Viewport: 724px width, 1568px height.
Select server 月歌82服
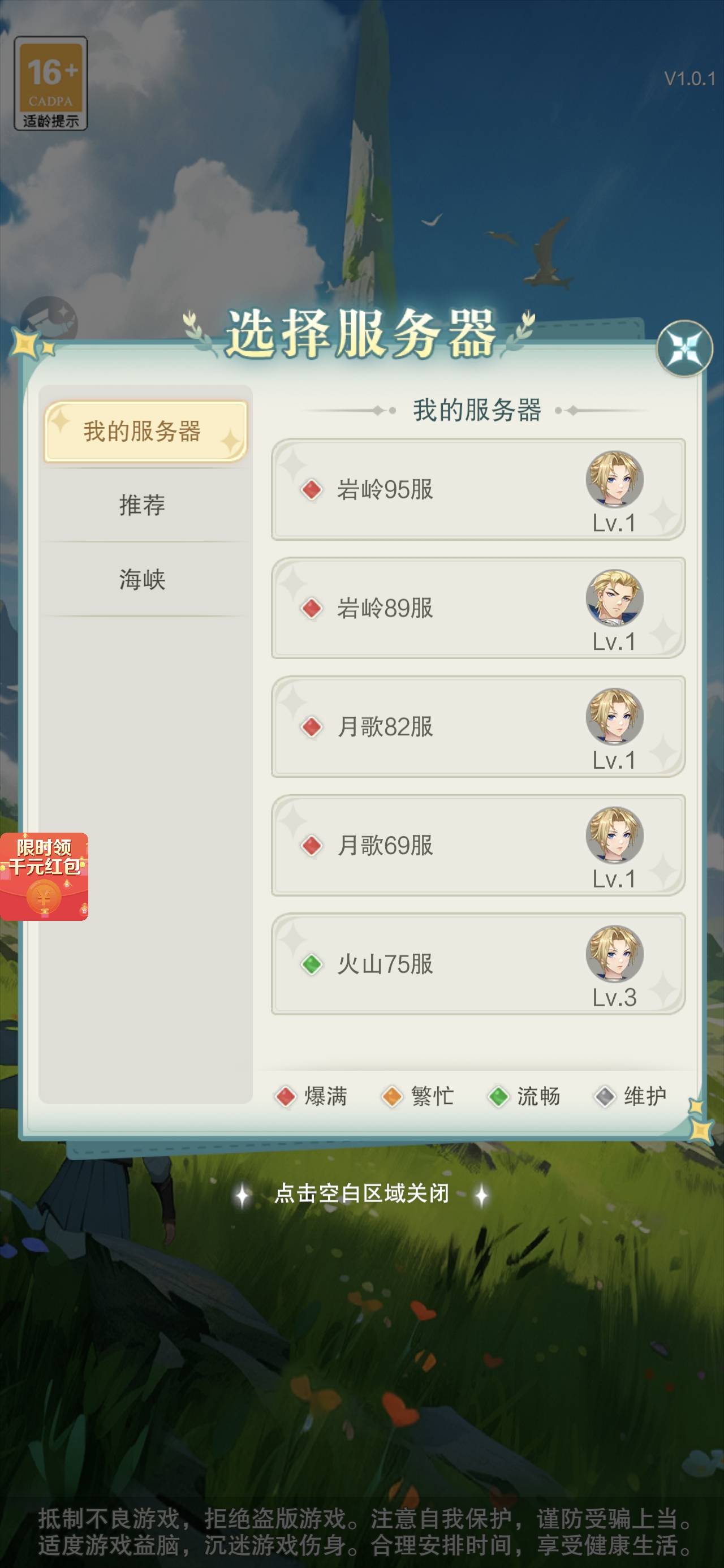click(479, 726)
